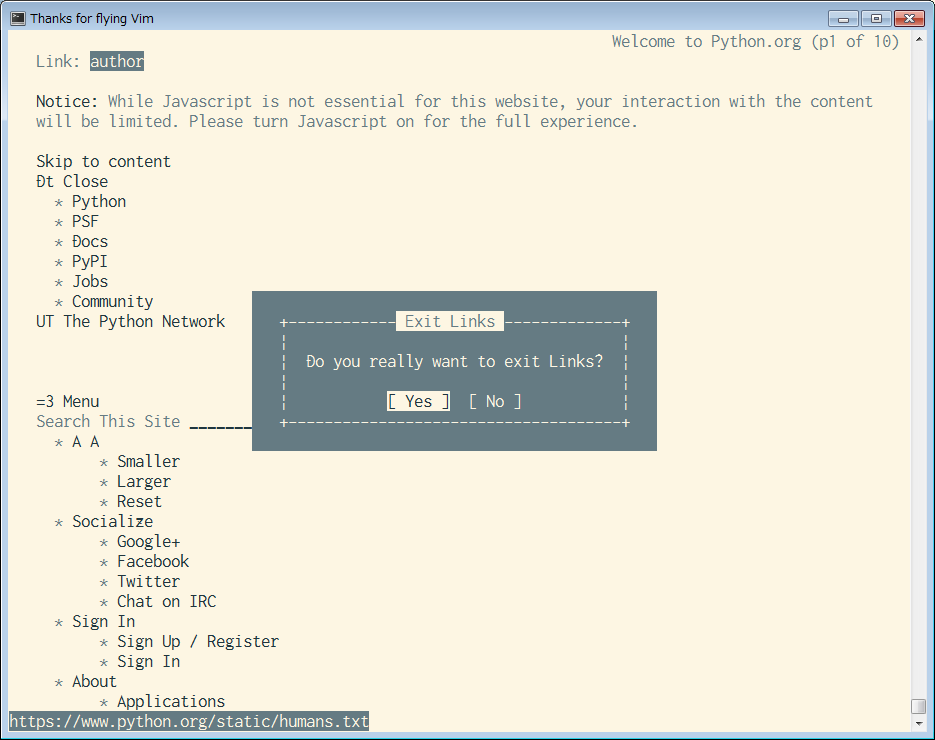935x740 pixels.
Task: Click the 'Thanks for flying Vim' title text
Action: [x=92, y=18]
